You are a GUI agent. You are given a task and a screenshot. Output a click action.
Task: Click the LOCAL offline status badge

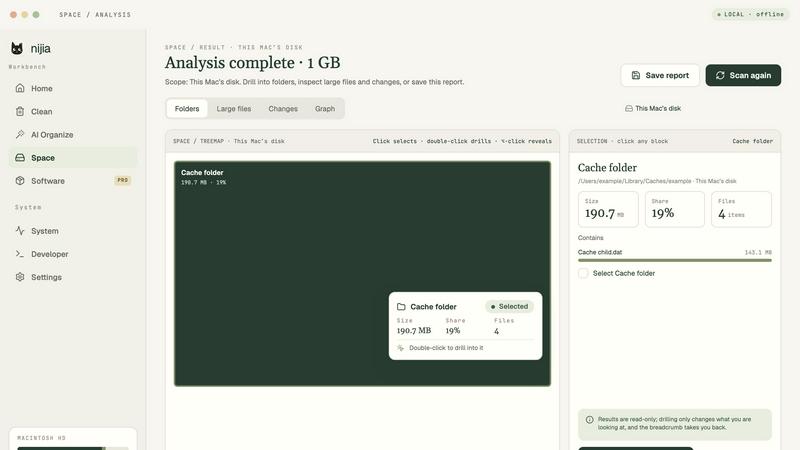(751, 14)
